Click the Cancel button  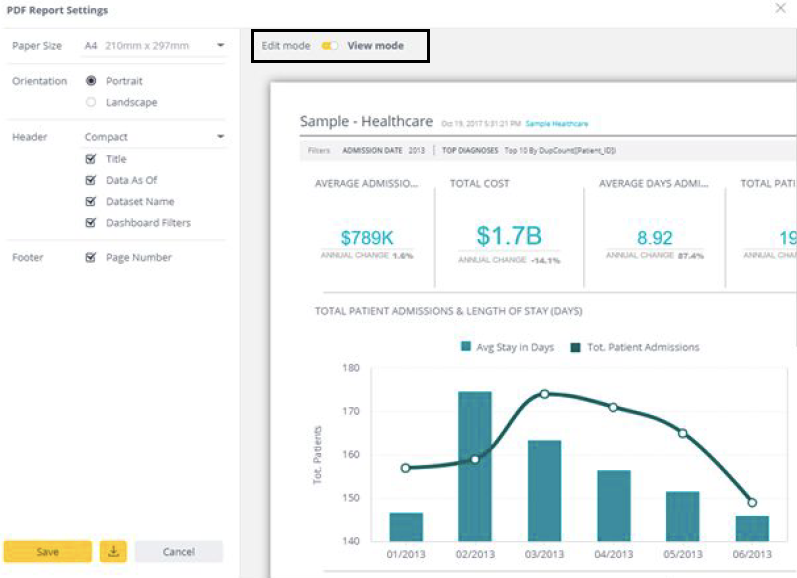[178, 551]
